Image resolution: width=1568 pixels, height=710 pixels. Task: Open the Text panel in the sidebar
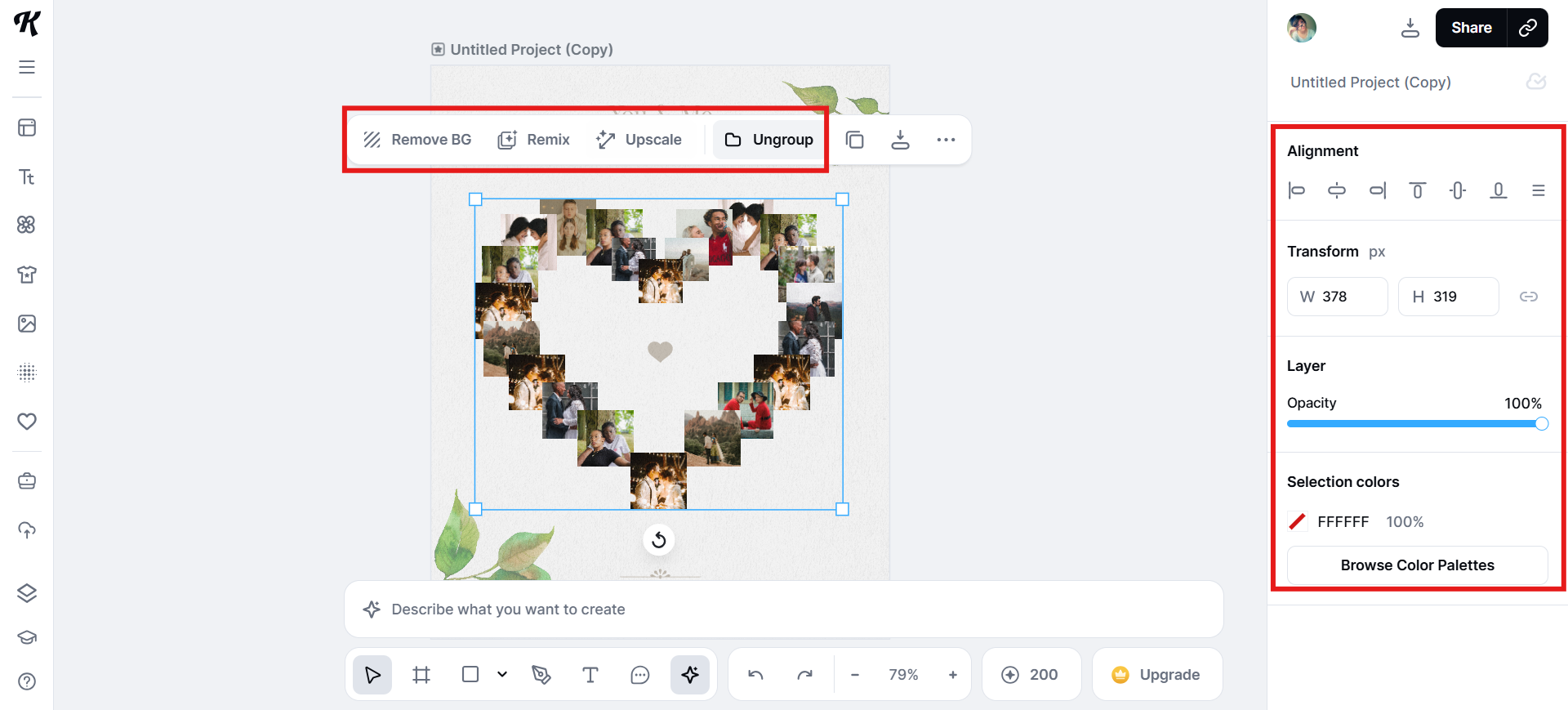(27, 176)
